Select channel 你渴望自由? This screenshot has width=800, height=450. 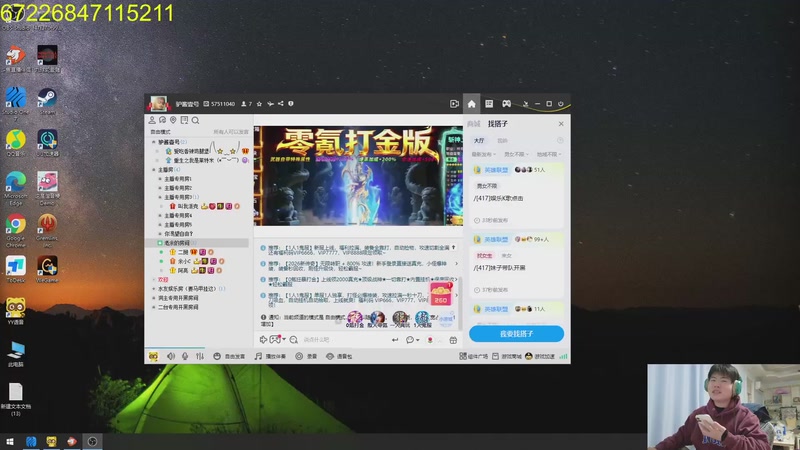click(x=178, y=234)
